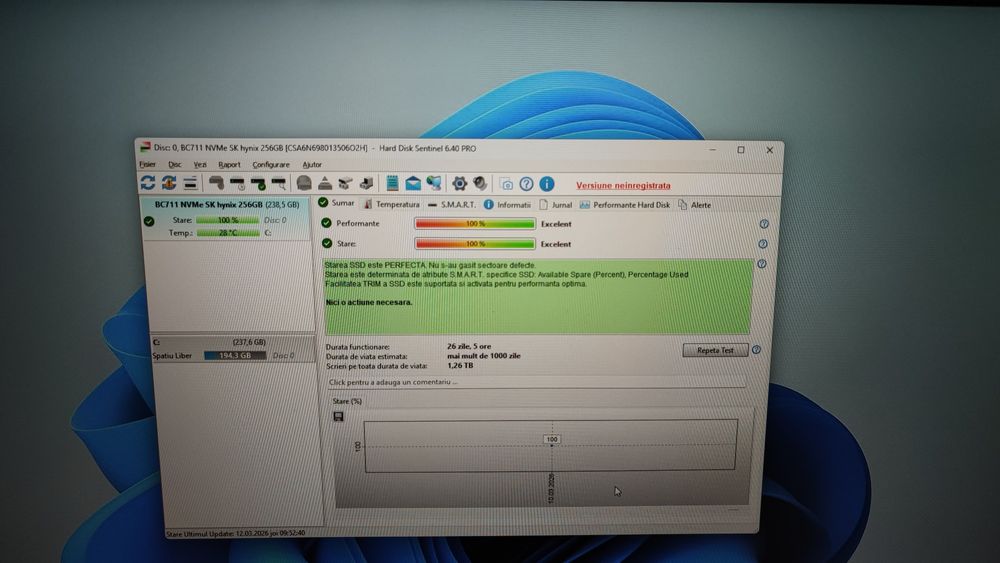1000x563 pixels.
Task: Click the comment field 'Click pentru a adauga un comentariu'
Action: coord(536,382)
